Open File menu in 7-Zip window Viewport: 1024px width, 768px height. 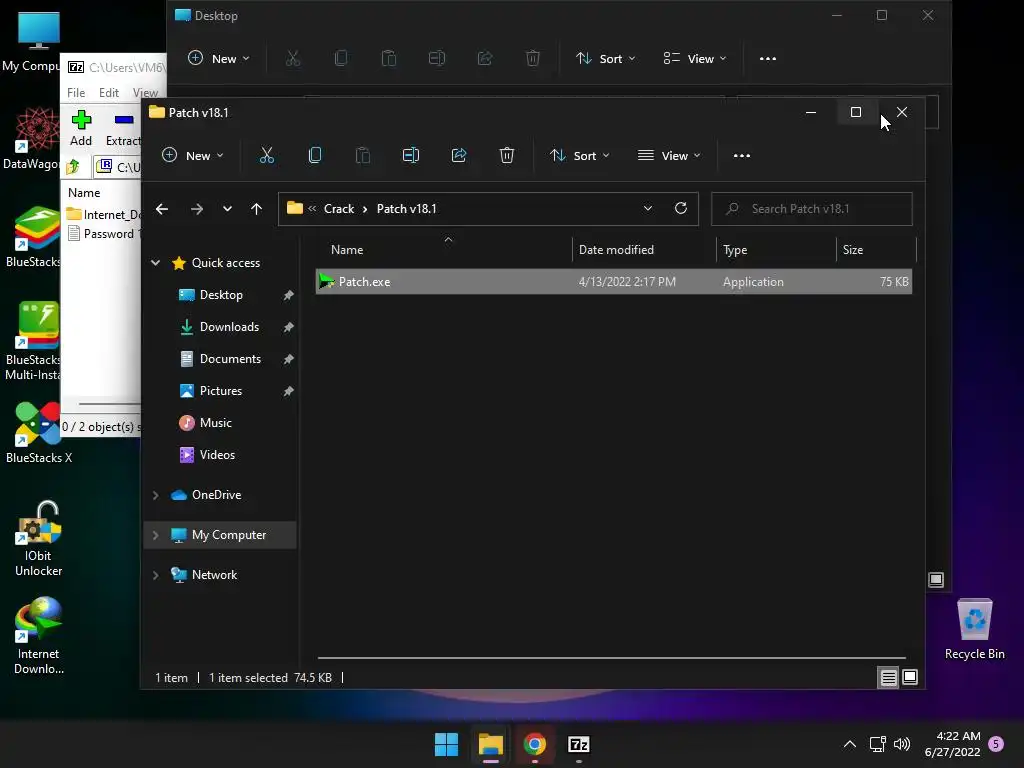76,93
